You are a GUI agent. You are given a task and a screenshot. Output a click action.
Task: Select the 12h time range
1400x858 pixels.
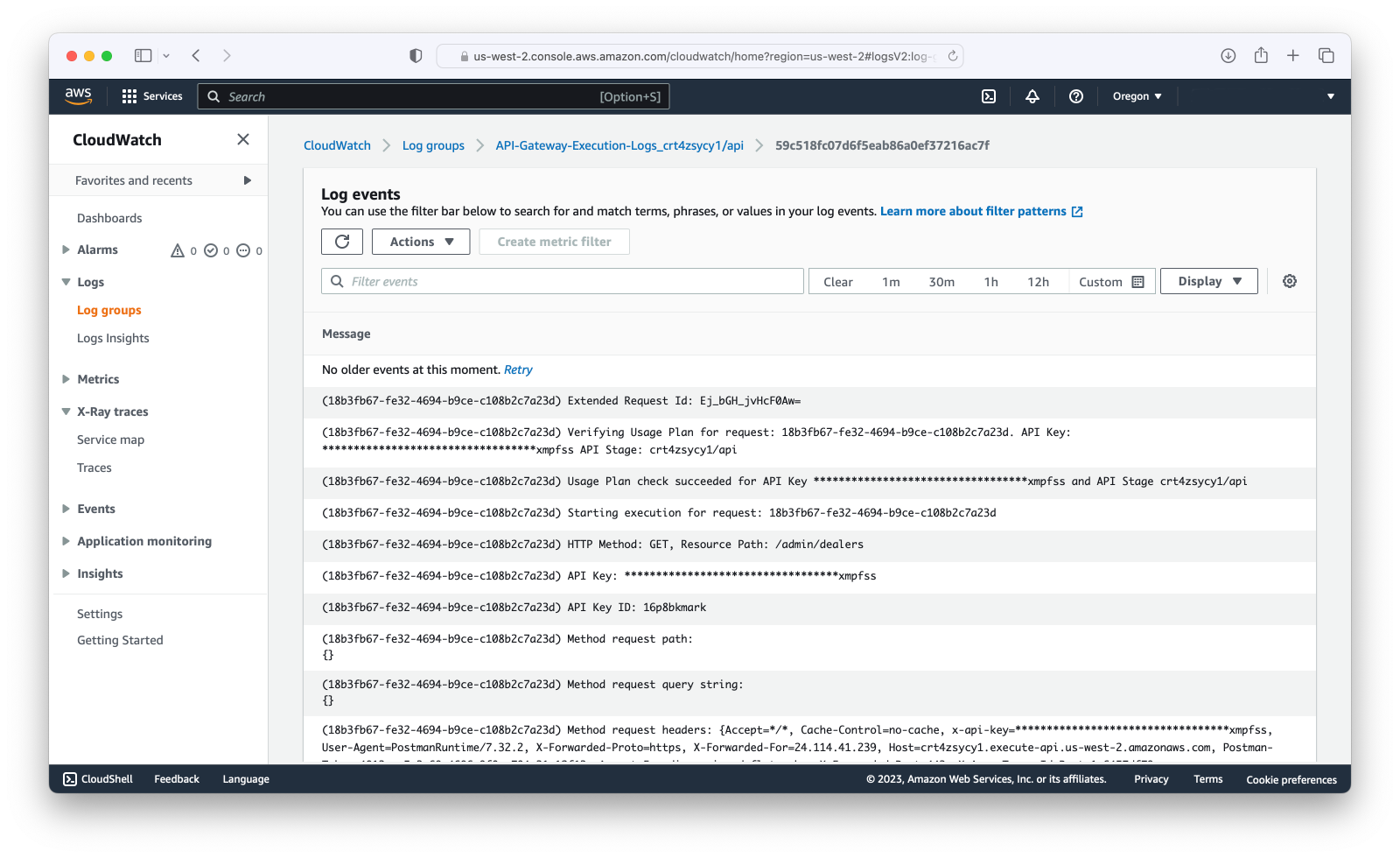click(1039, 282)
